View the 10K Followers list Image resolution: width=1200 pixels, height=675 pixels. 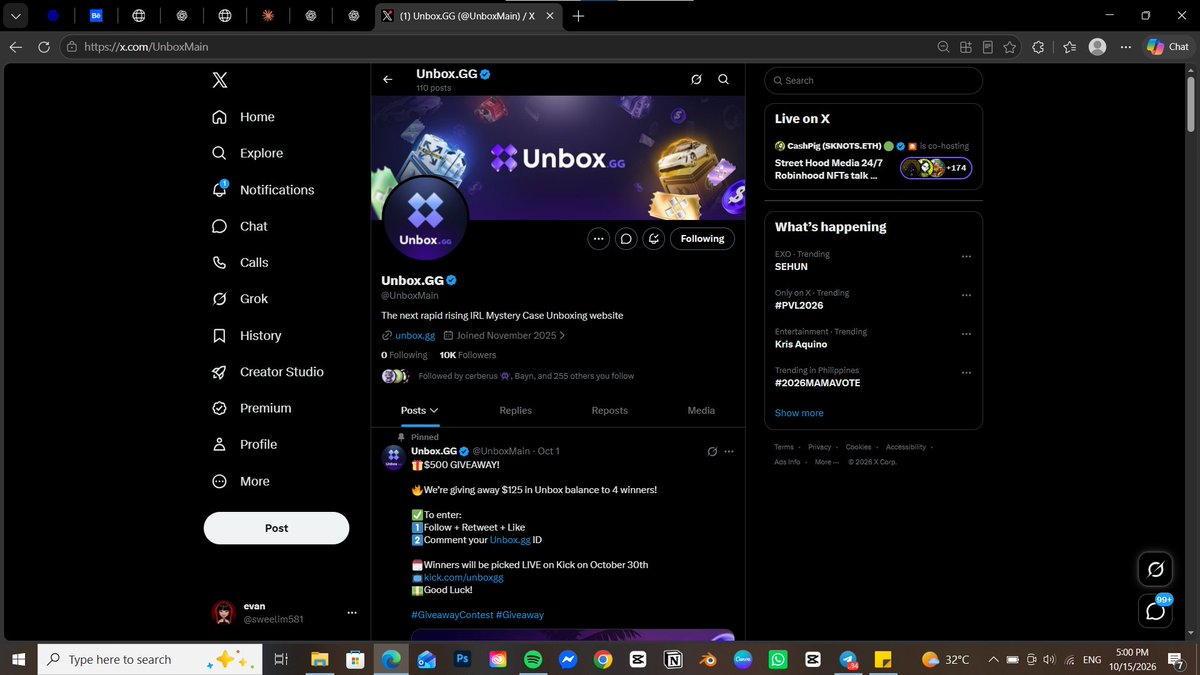click(468, 355)
